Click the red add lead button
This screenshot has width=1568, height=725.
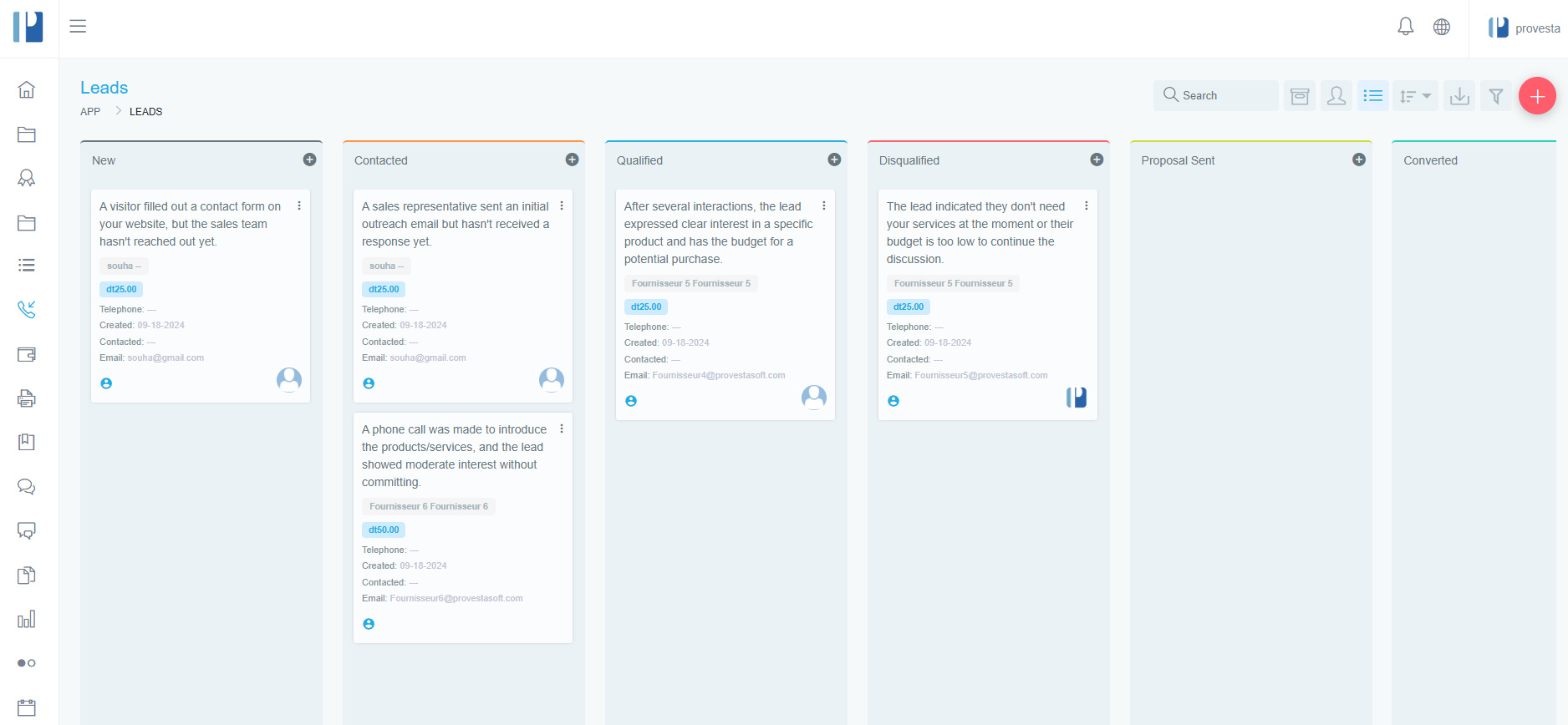point(1537,96)
